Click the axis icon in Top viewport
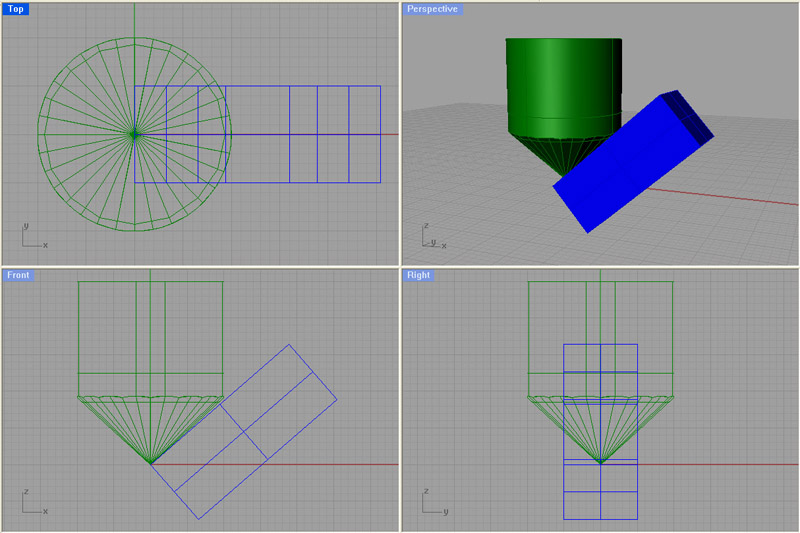The width and height of the screenshot is (800, 533). pyautogui.click(x=34, y=236)
